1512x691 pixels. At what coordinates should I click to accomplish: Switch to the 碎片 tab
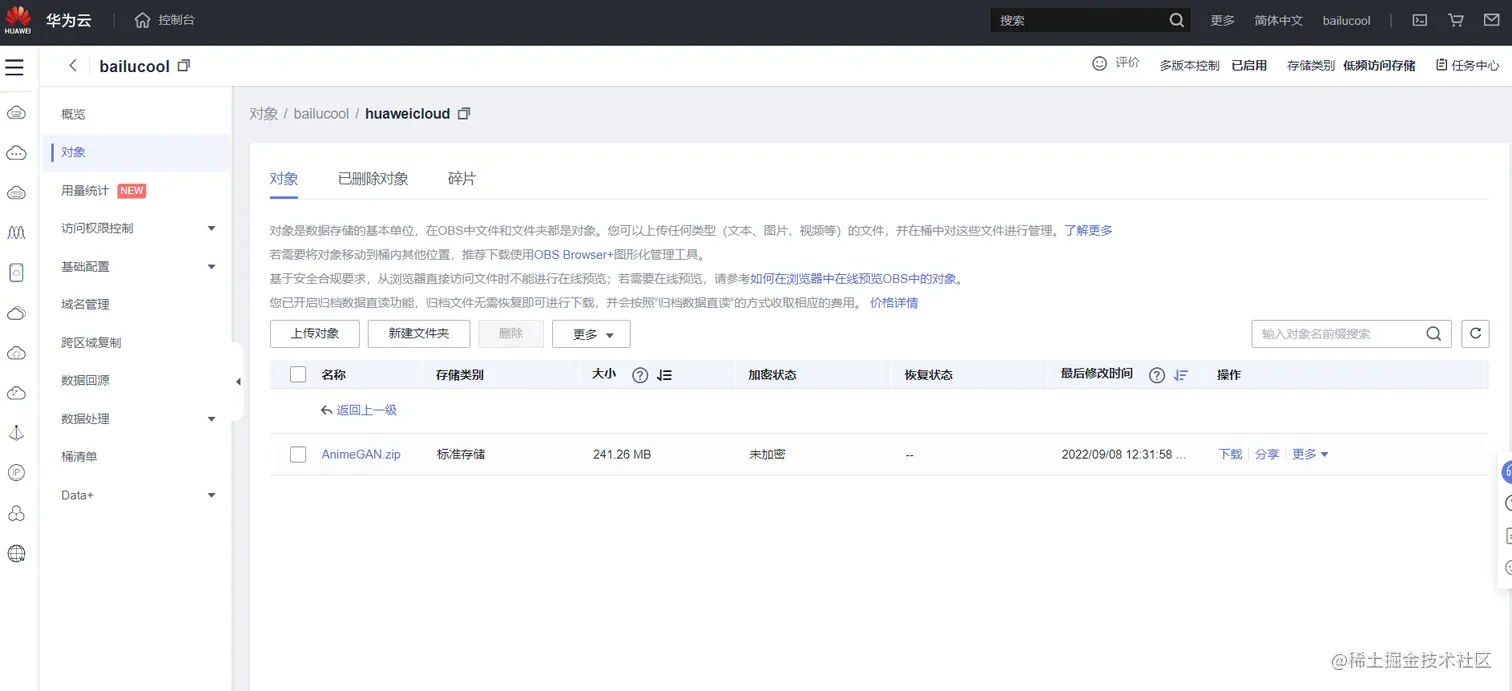point(462,179)
